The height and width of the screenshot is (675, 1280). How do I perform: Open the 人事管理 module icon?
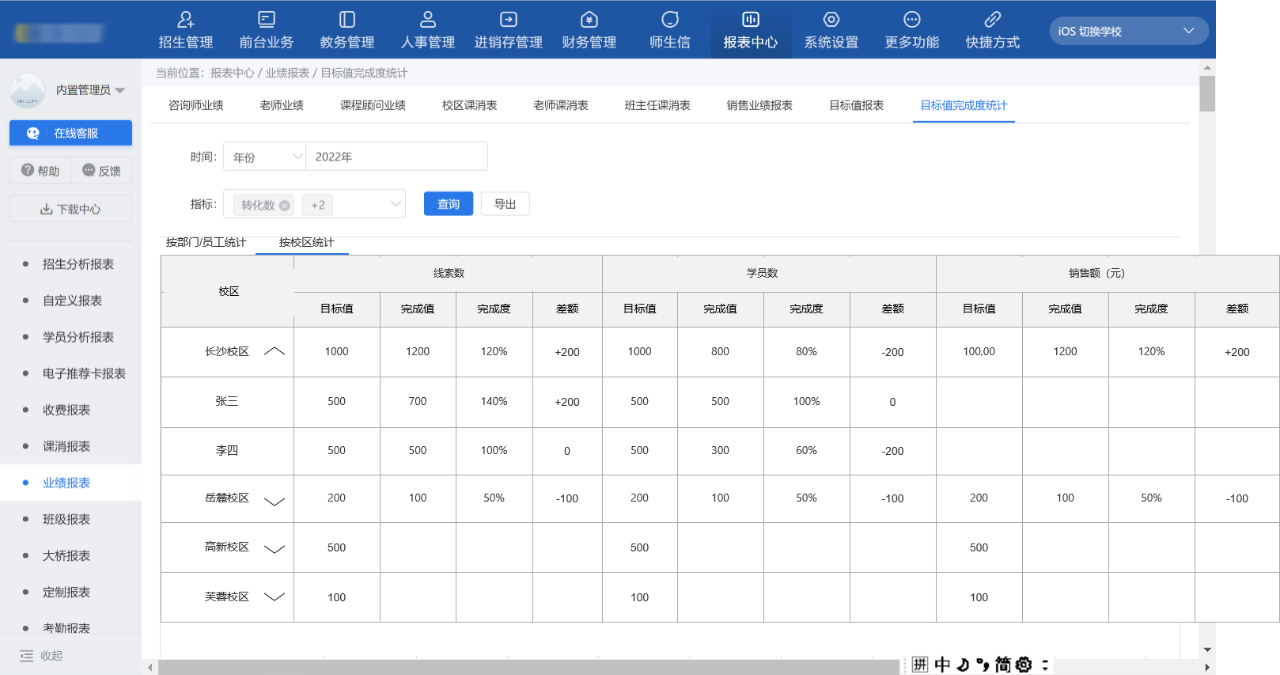click(x=428, y=19)
